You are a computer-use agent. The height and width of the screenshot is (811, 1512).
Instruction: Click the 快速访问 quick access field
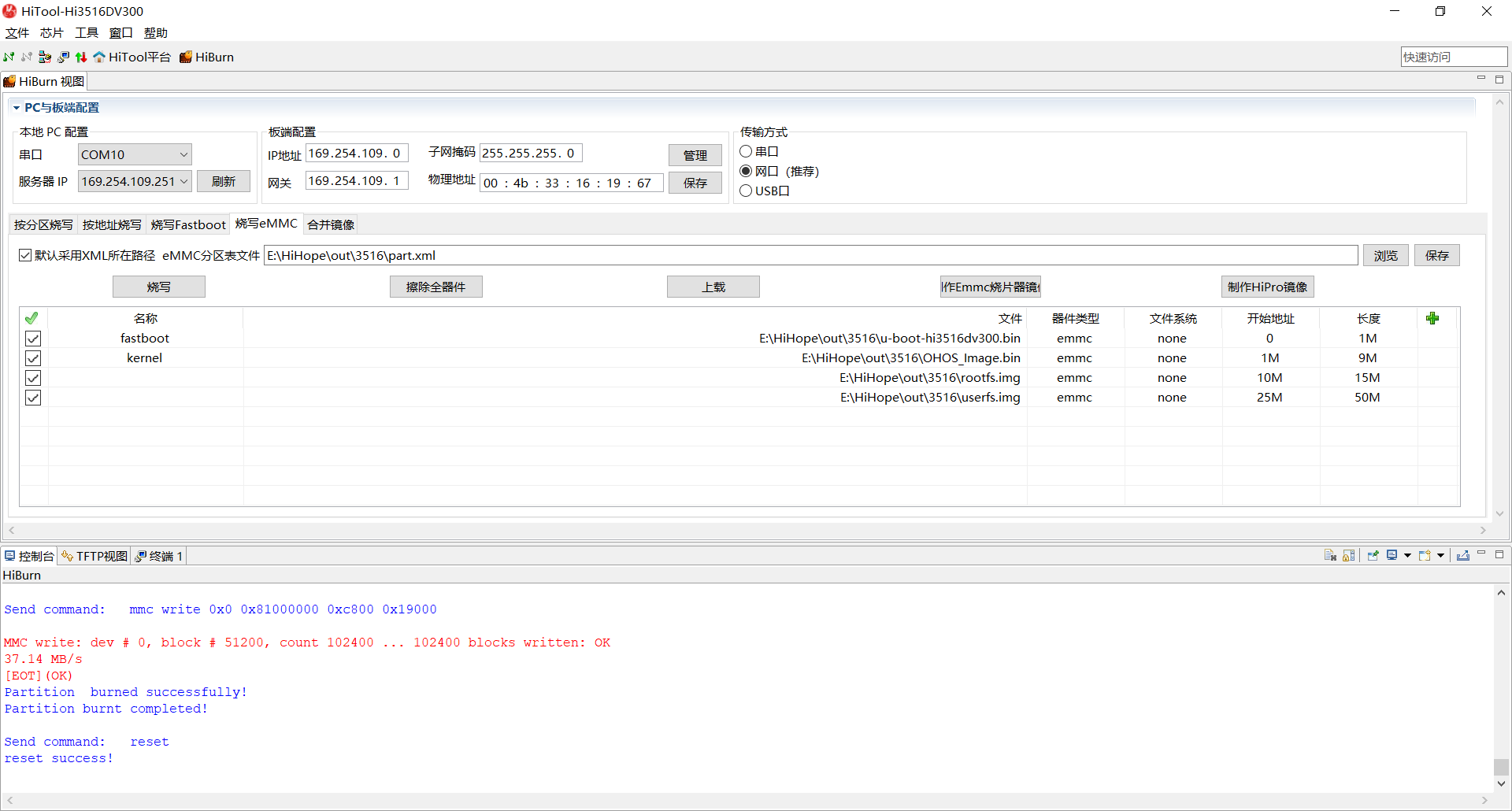[1454, 57]
